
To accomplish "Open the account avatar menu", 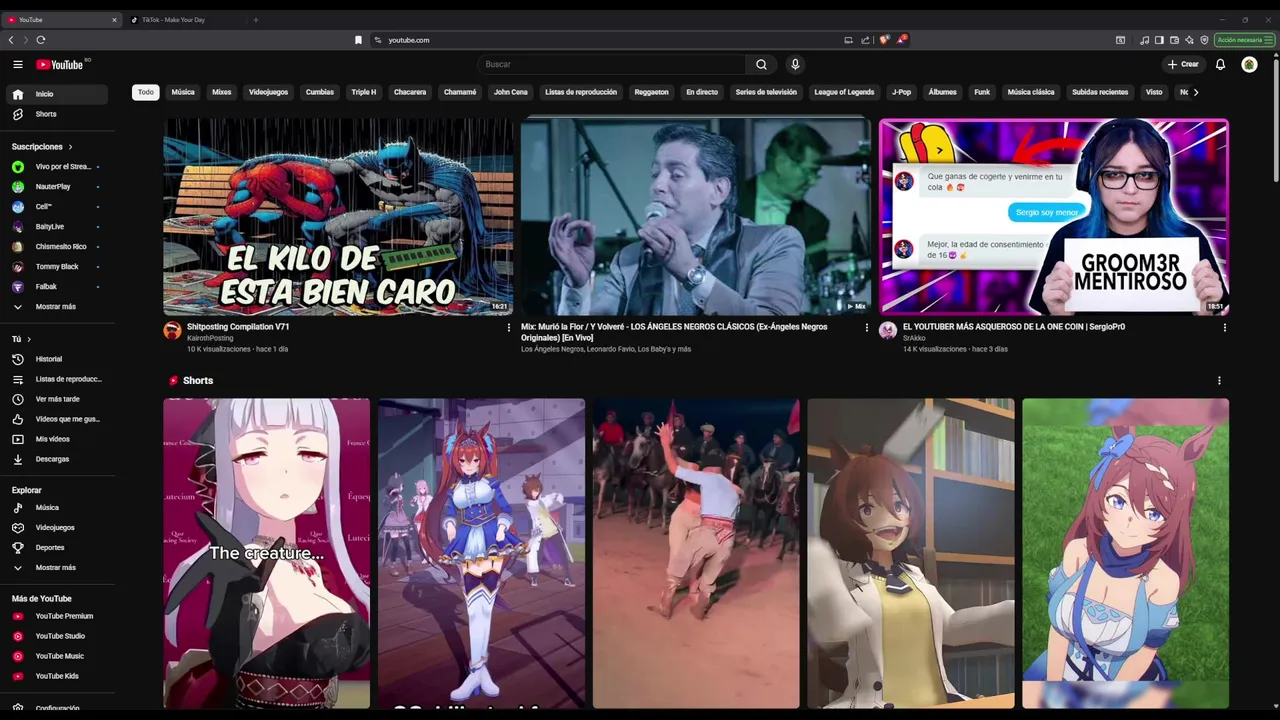I will pyautogui.click(x=1249, y=64).
